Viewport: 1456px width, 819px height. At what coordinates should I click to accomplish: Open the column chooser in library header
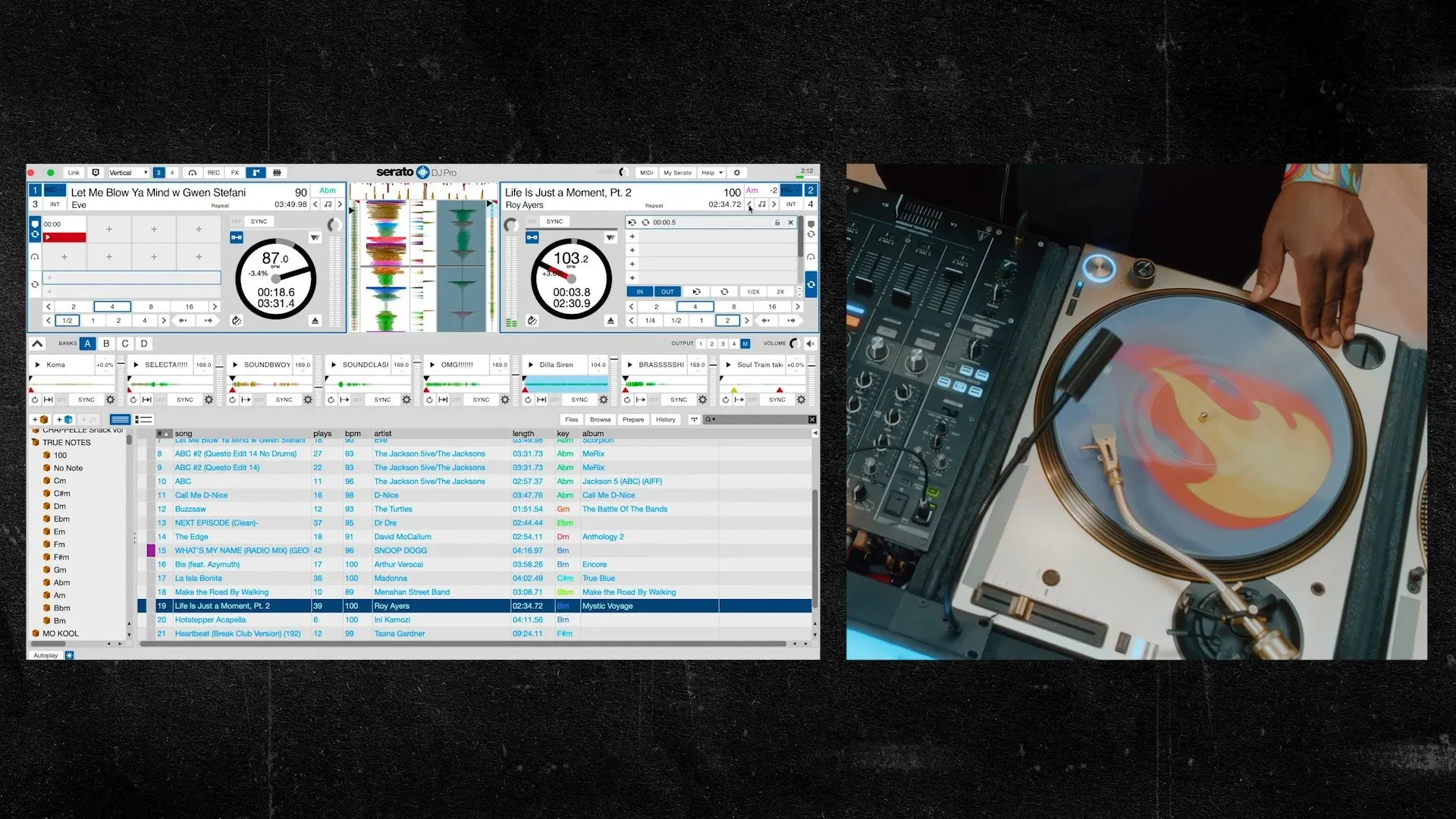click(815, 434)
